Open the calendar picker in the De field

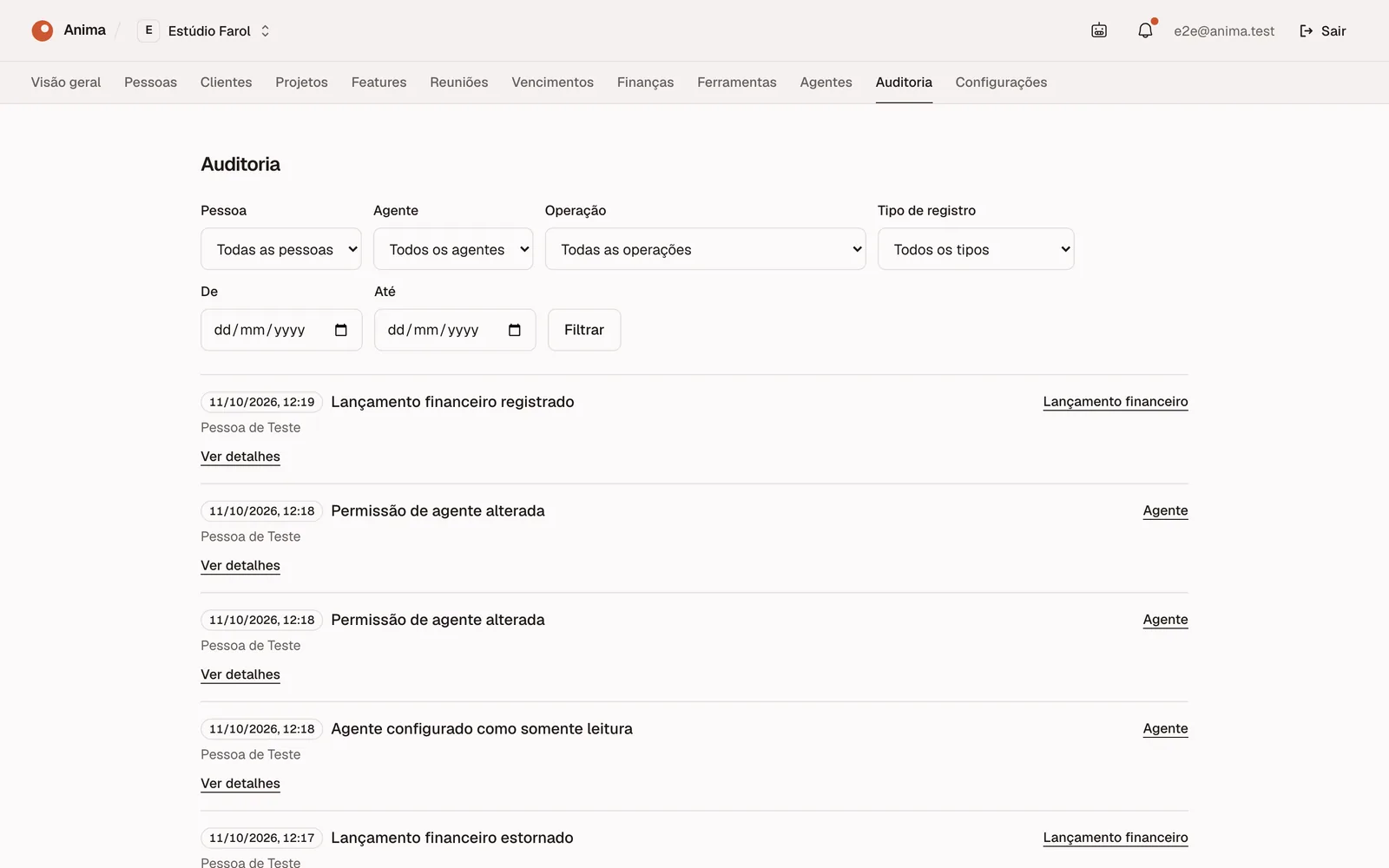pos(341,330)
